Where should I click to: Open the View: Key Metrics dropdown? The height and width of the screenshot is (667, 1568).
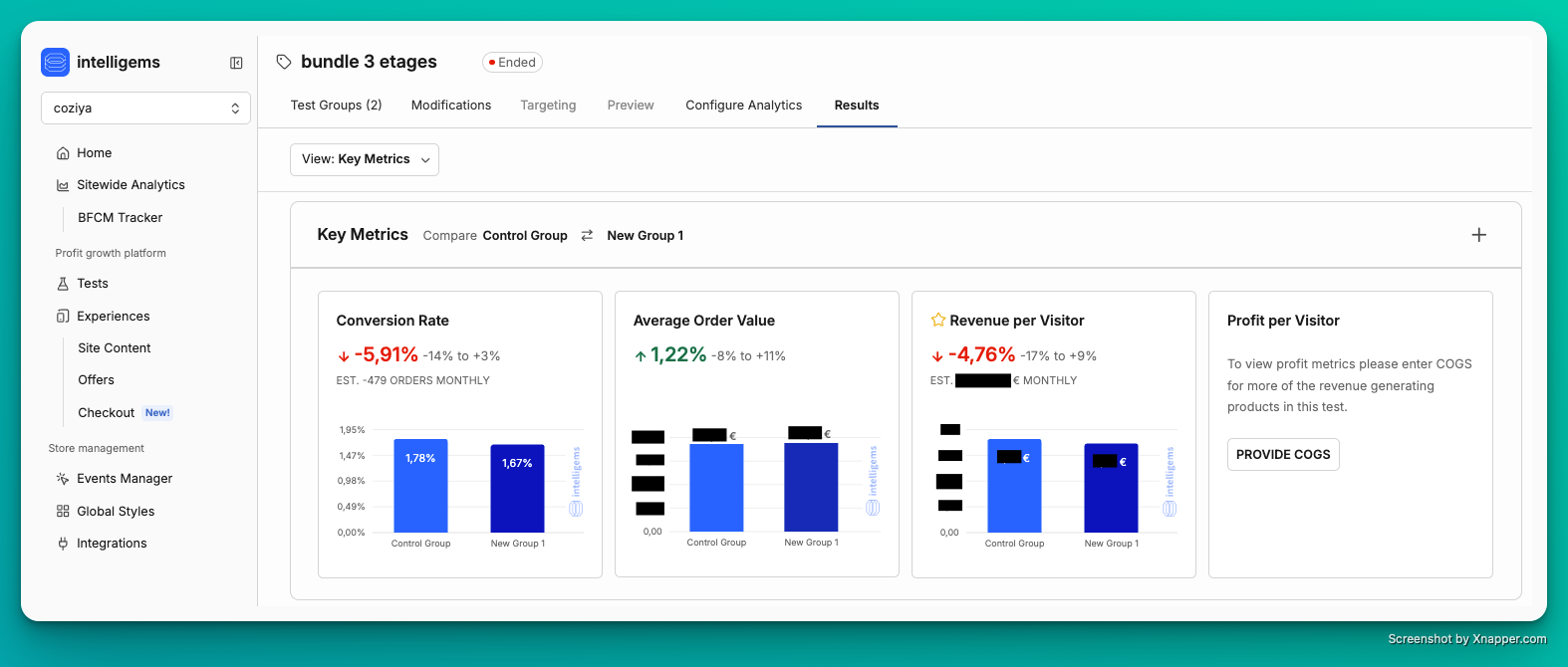coord(365,159)
